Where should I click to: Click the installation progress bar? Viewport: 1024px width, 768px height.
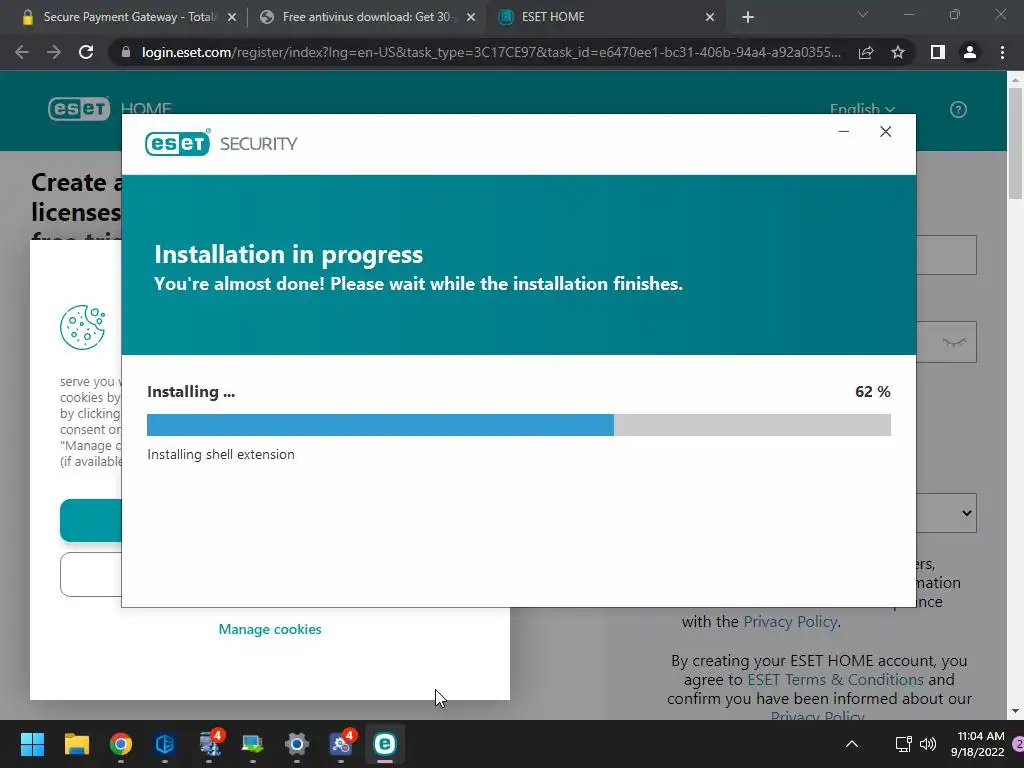click(519, 424)
